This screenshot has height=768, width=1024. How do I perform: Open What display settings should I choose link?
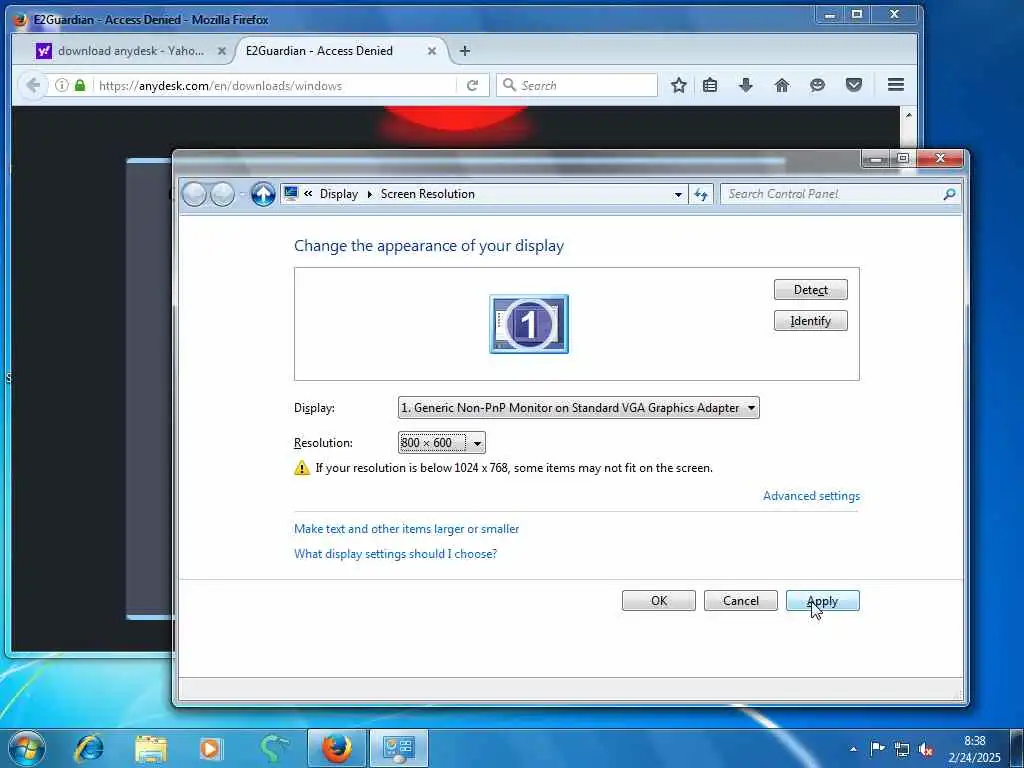[395, 554]
